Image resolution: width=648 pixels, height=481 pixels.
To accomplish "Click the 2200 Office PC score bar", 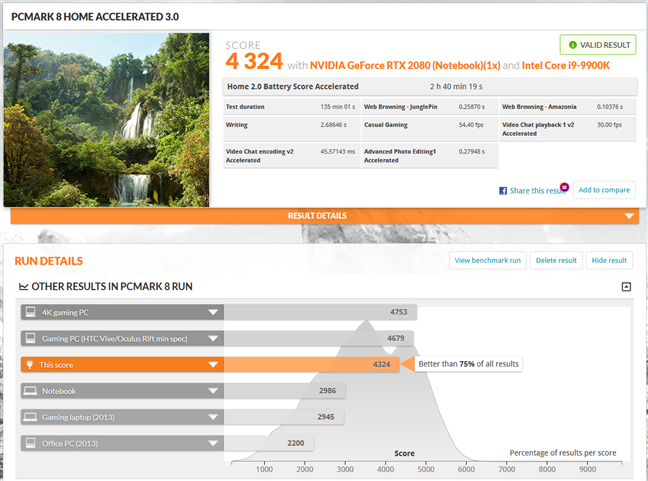I will 269,443.
